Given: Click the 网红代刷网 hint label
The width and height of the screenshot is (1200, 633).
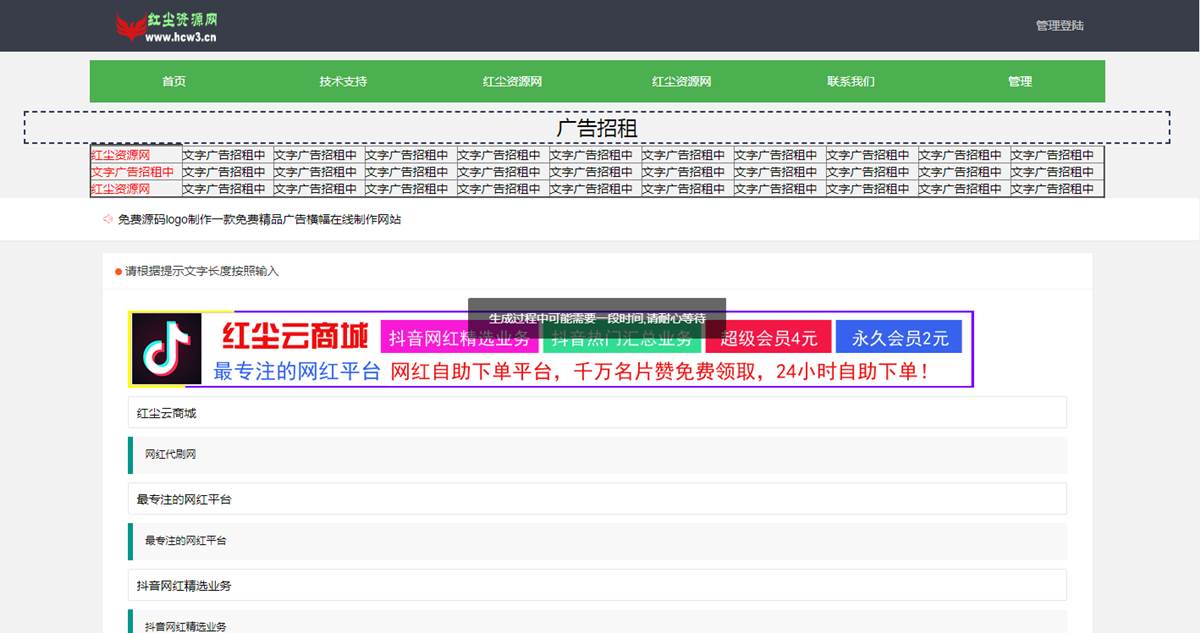Looking at the screenshot, I should (170, 455).
